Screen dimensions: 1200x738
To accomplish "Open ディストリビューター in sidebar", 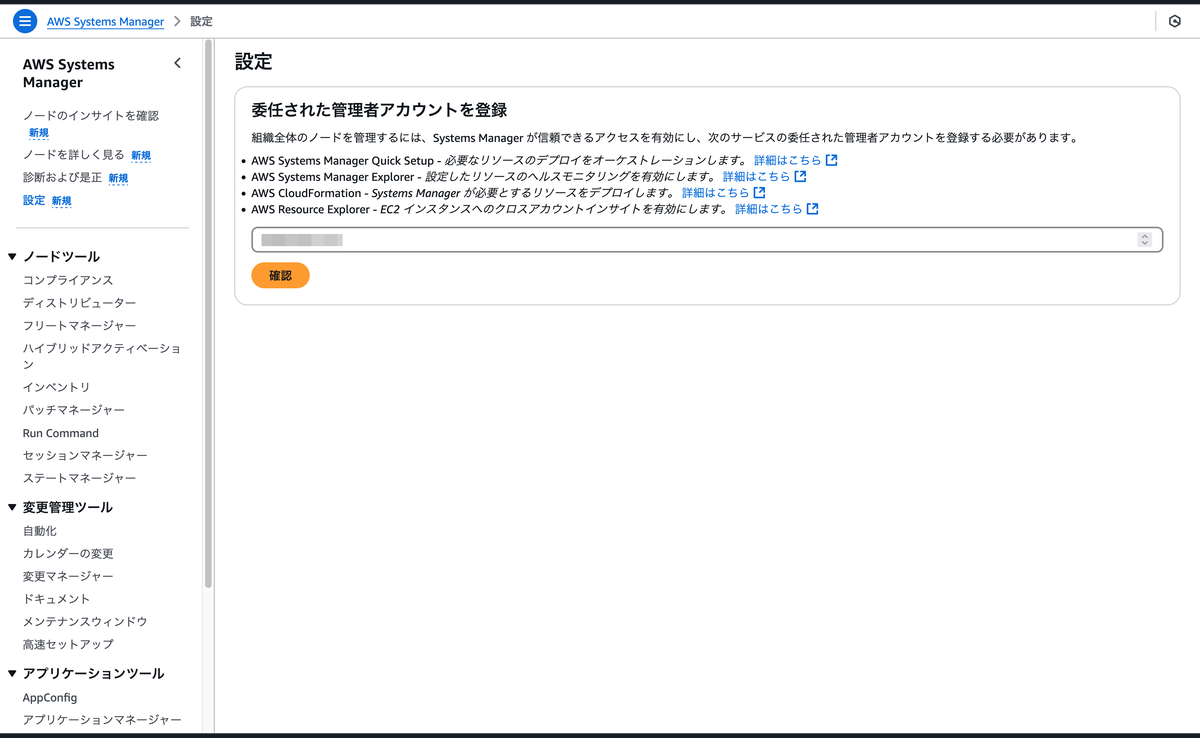I will [80, 303].
